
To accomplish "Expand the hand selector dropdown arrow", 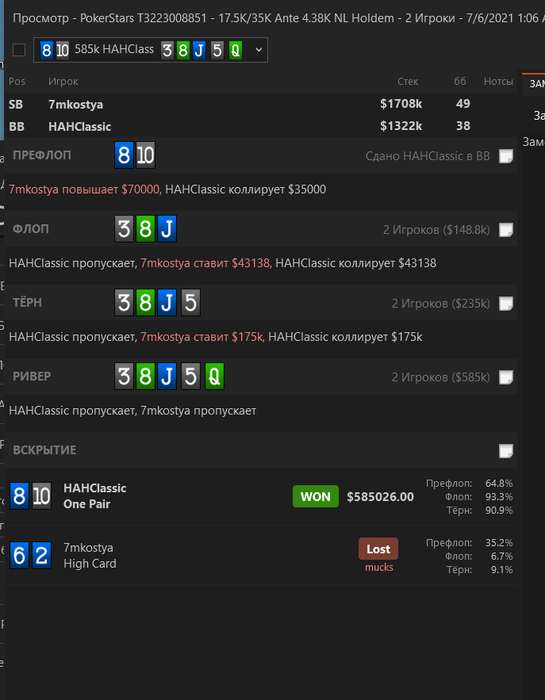I will [259, 50].
